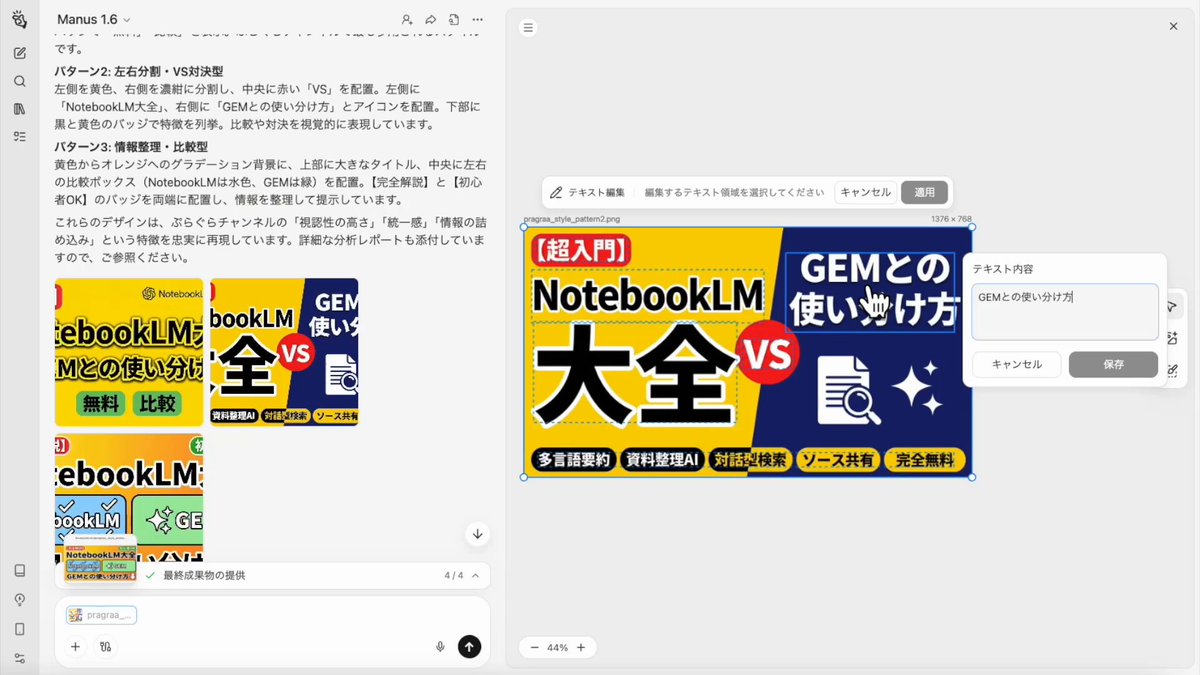Click the plus attach button in chat box
The width and height of the screenshot is (1200, 675).
[75, 647]
